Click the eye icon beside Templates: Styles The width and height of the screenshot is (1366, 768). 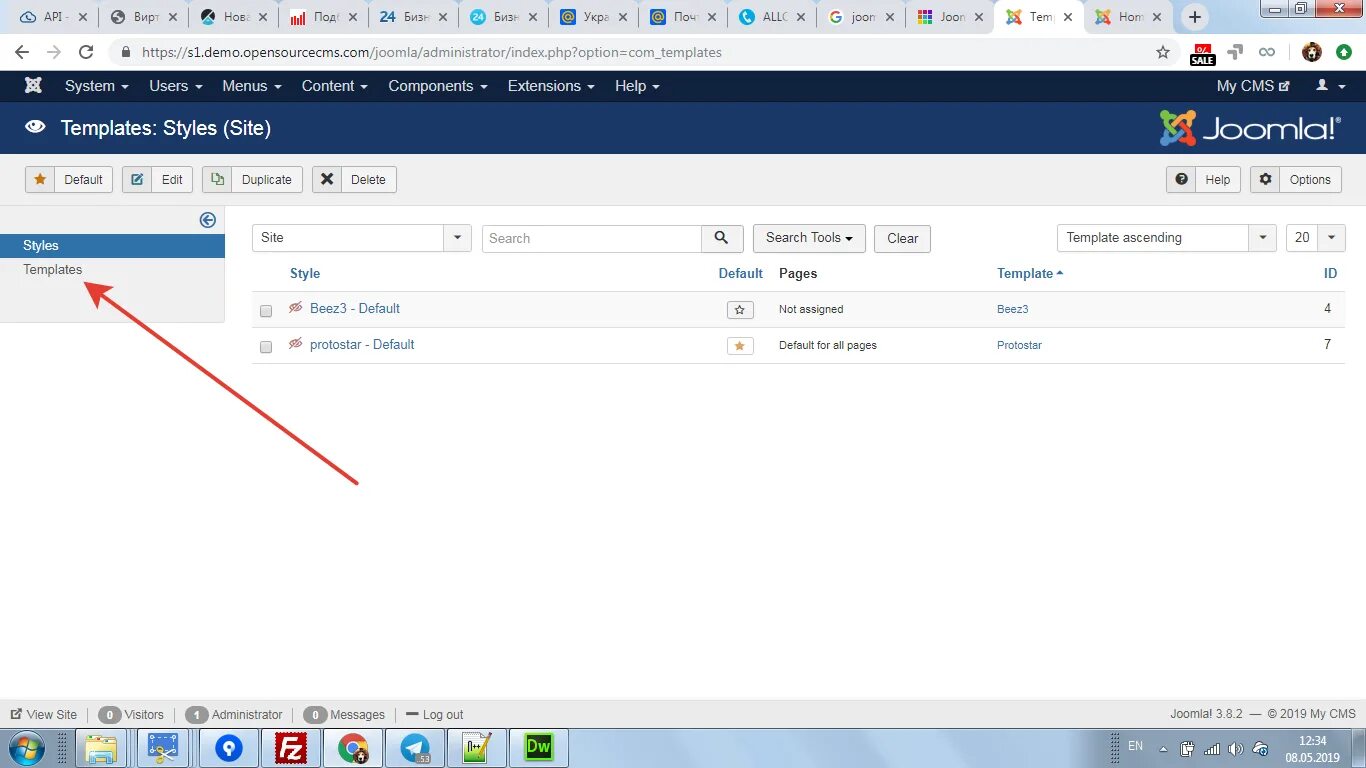[x=36, y=128]
